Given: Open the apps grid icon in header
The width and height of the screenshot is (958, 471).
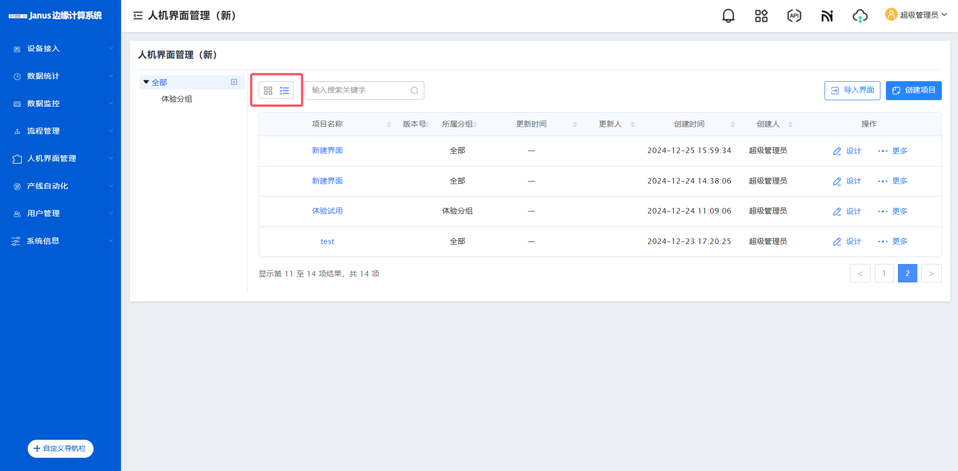Looking at the screenshot, I should [761, 16].
